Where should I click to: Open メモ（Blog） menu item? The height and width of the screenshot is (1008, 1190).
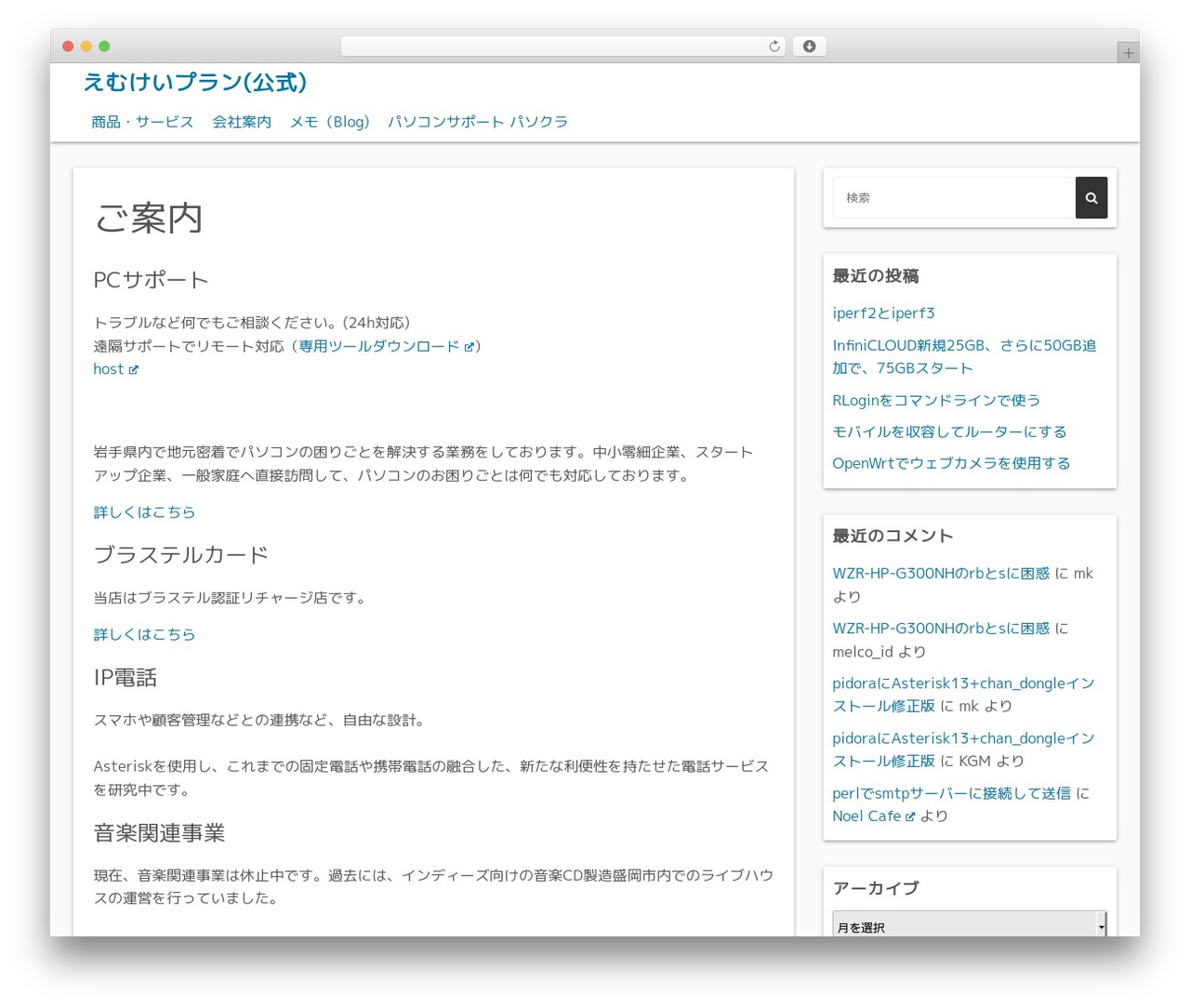[x=330, y=122]
